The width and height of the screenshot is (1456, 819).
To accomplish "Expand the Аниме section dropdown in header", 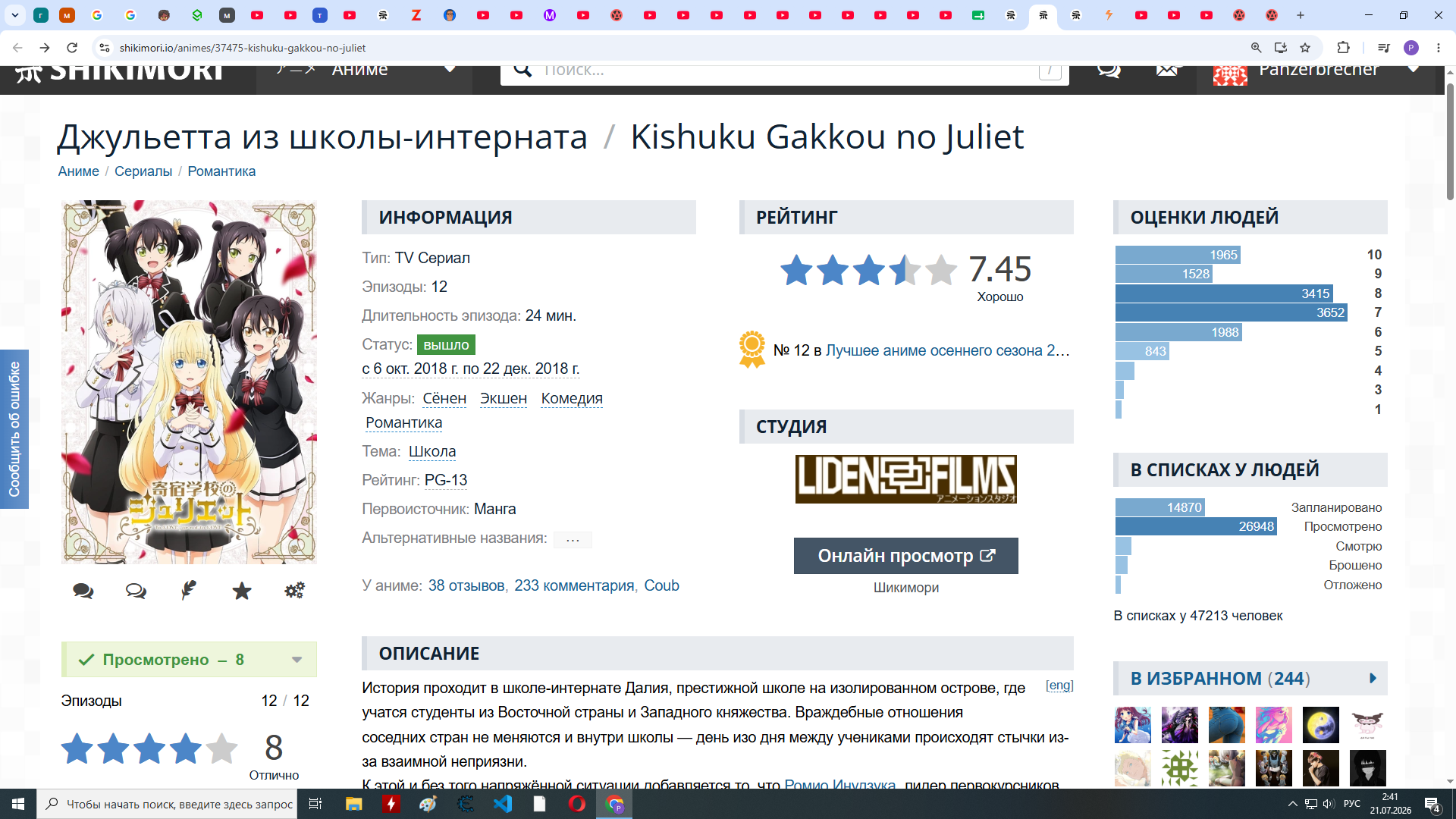I will point(450,69).
